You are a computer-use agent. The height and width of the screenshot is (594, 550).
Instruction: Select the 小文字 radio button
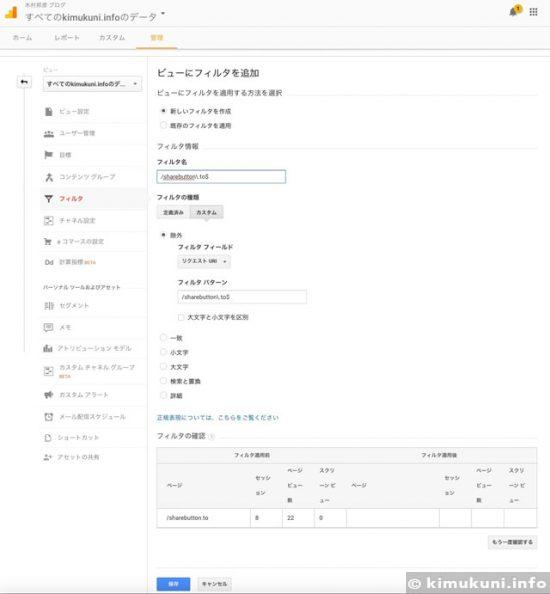coord(163,352)
